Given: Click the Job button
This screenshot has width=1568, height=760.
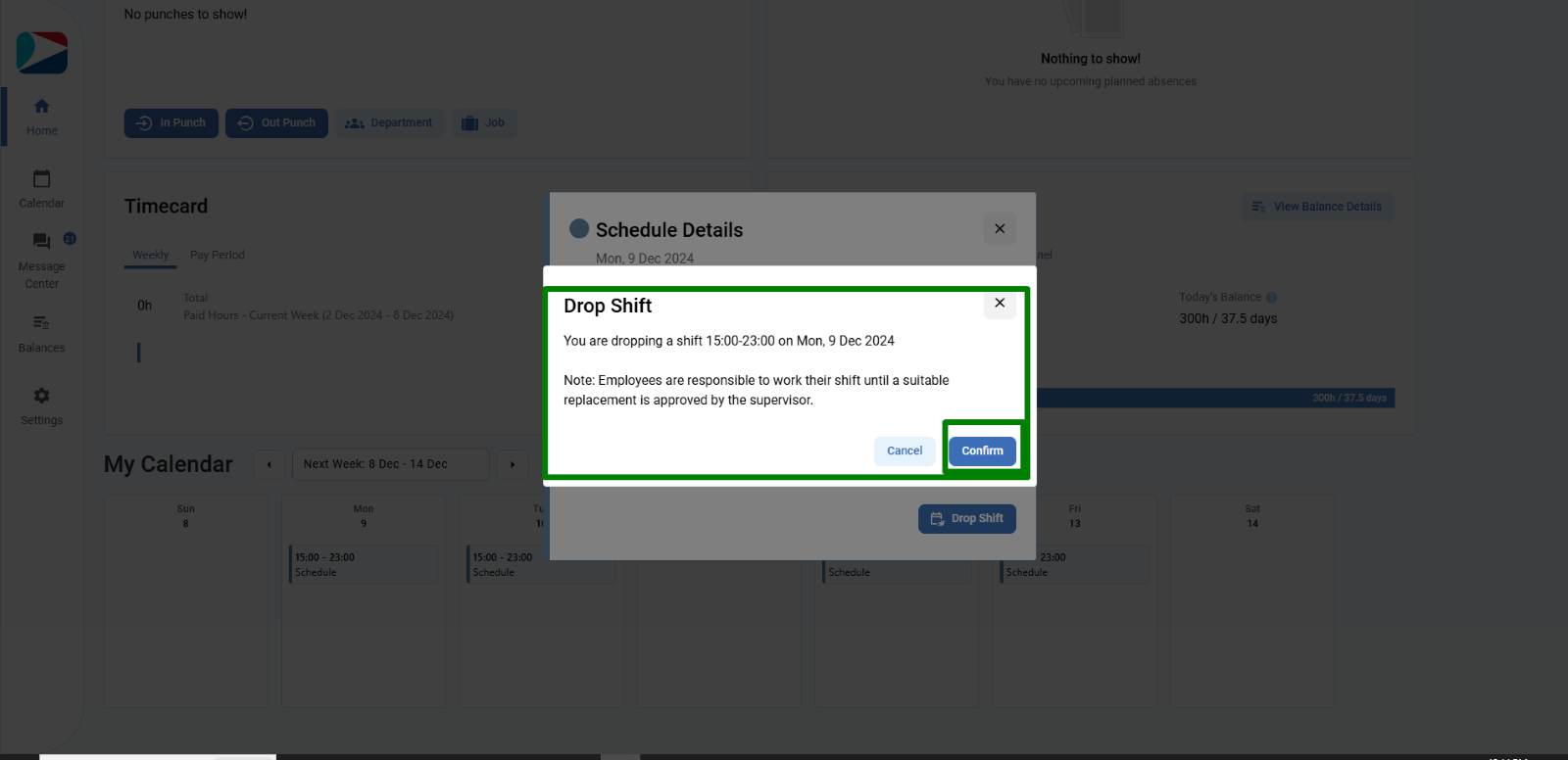Looking at the screenshot, I should pyautogui.click(x=484, y=122).
